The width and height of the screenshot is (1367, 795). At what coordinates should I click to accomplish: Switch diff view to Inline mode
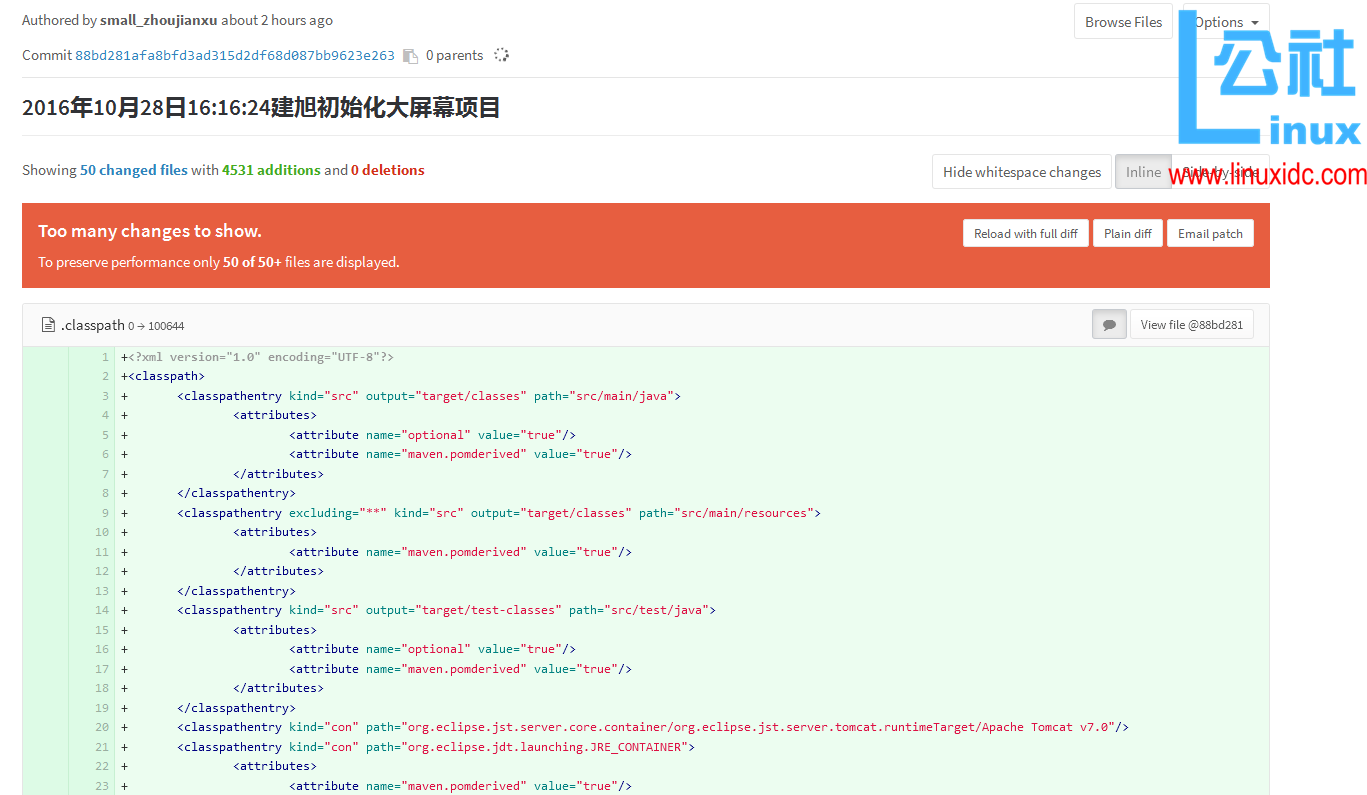pos(1143,172)
